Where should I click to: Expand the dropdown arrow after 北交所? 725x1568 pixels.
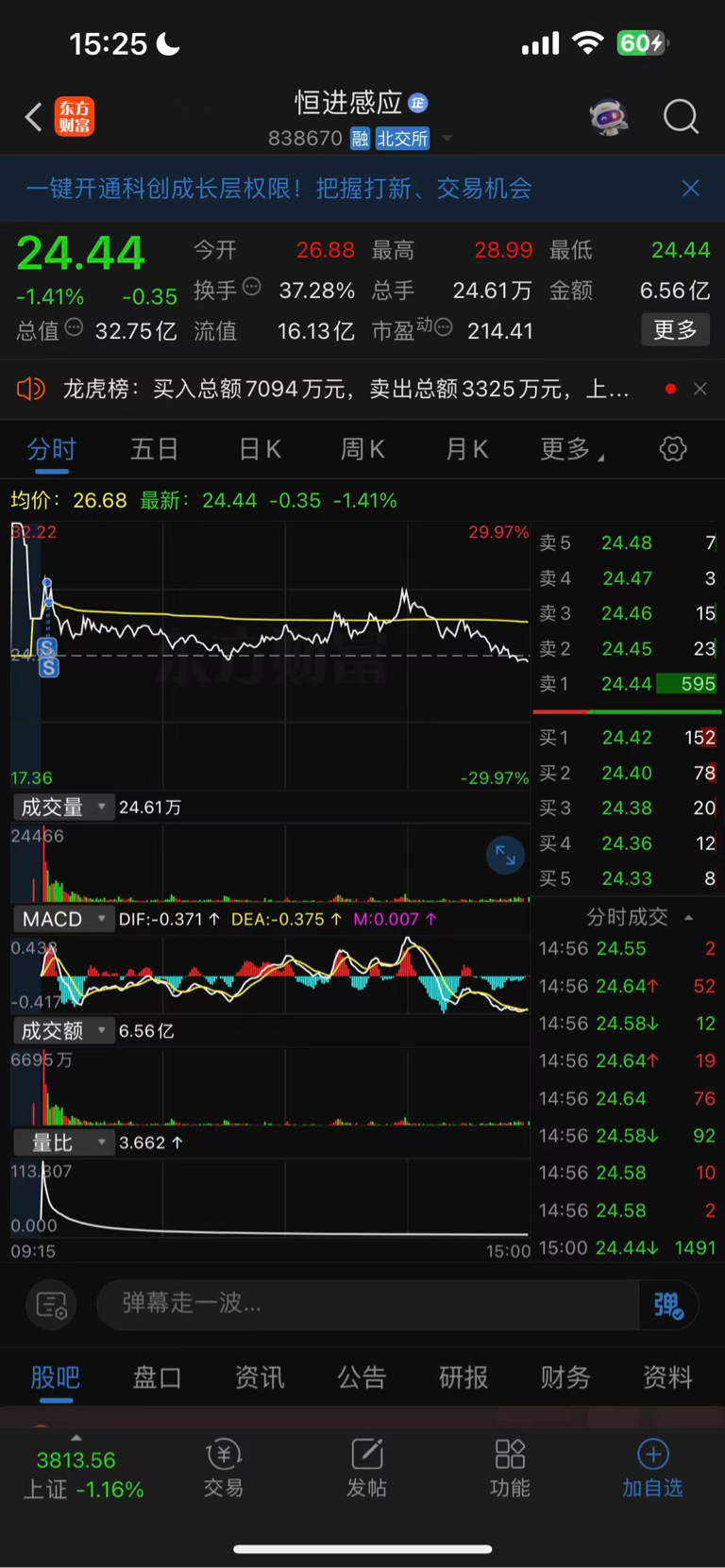447,139
